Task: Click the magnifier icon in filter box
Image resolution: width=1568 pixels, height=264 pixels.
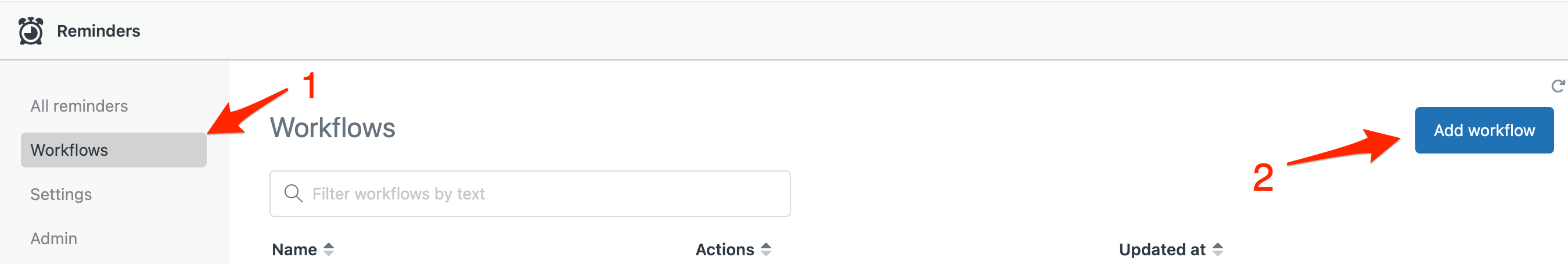Action: tap(293, 193)
